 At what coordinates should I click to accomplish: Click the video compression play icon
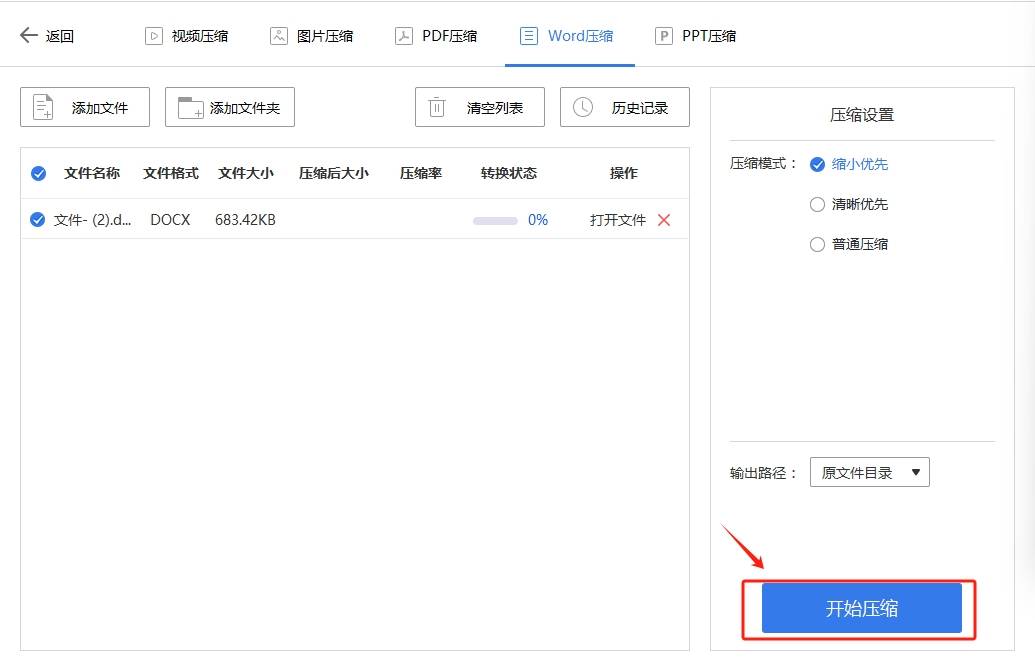tap(154, 36)
